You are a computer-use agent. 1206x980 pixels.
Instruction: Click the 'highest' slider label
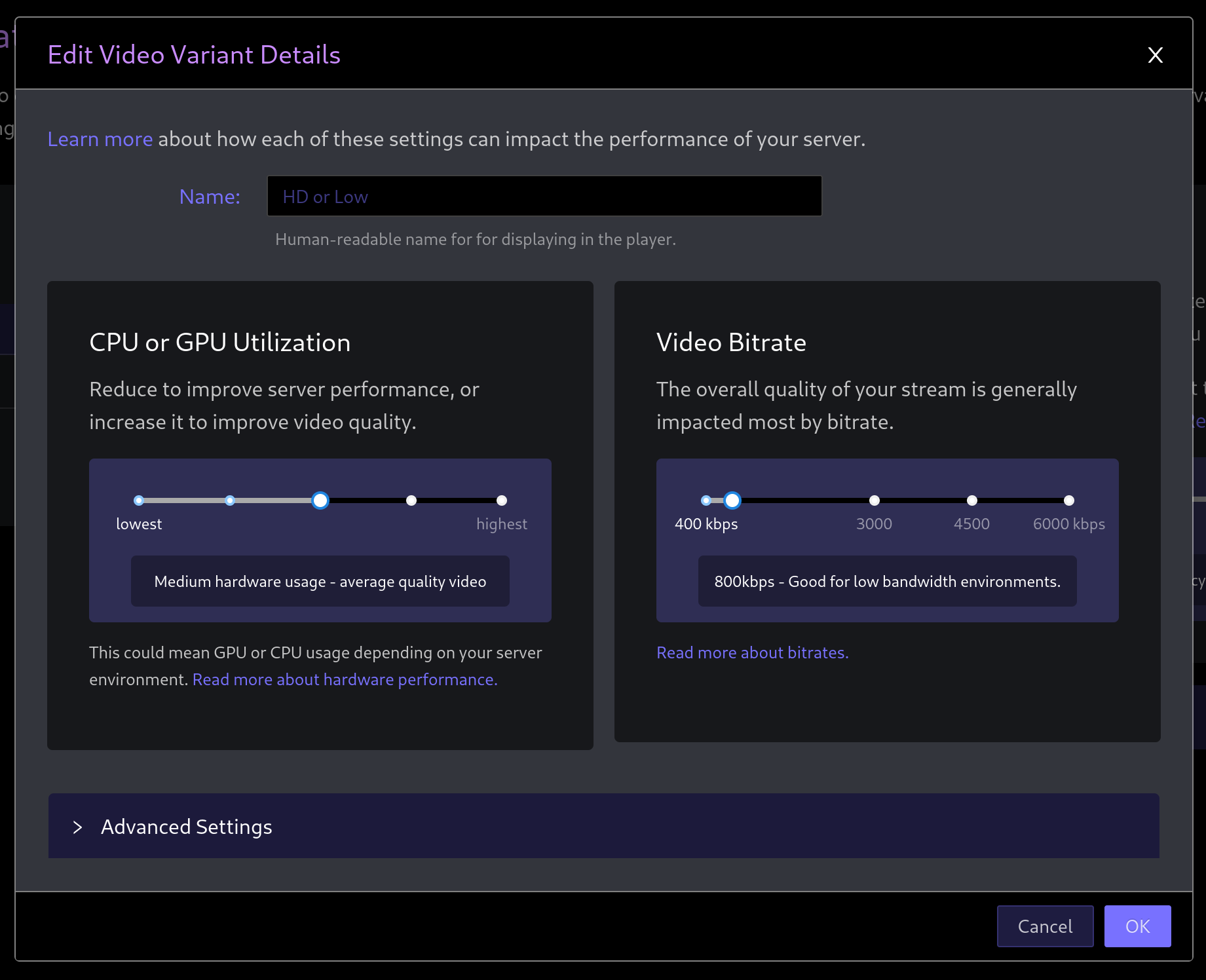tap(501, 524)
